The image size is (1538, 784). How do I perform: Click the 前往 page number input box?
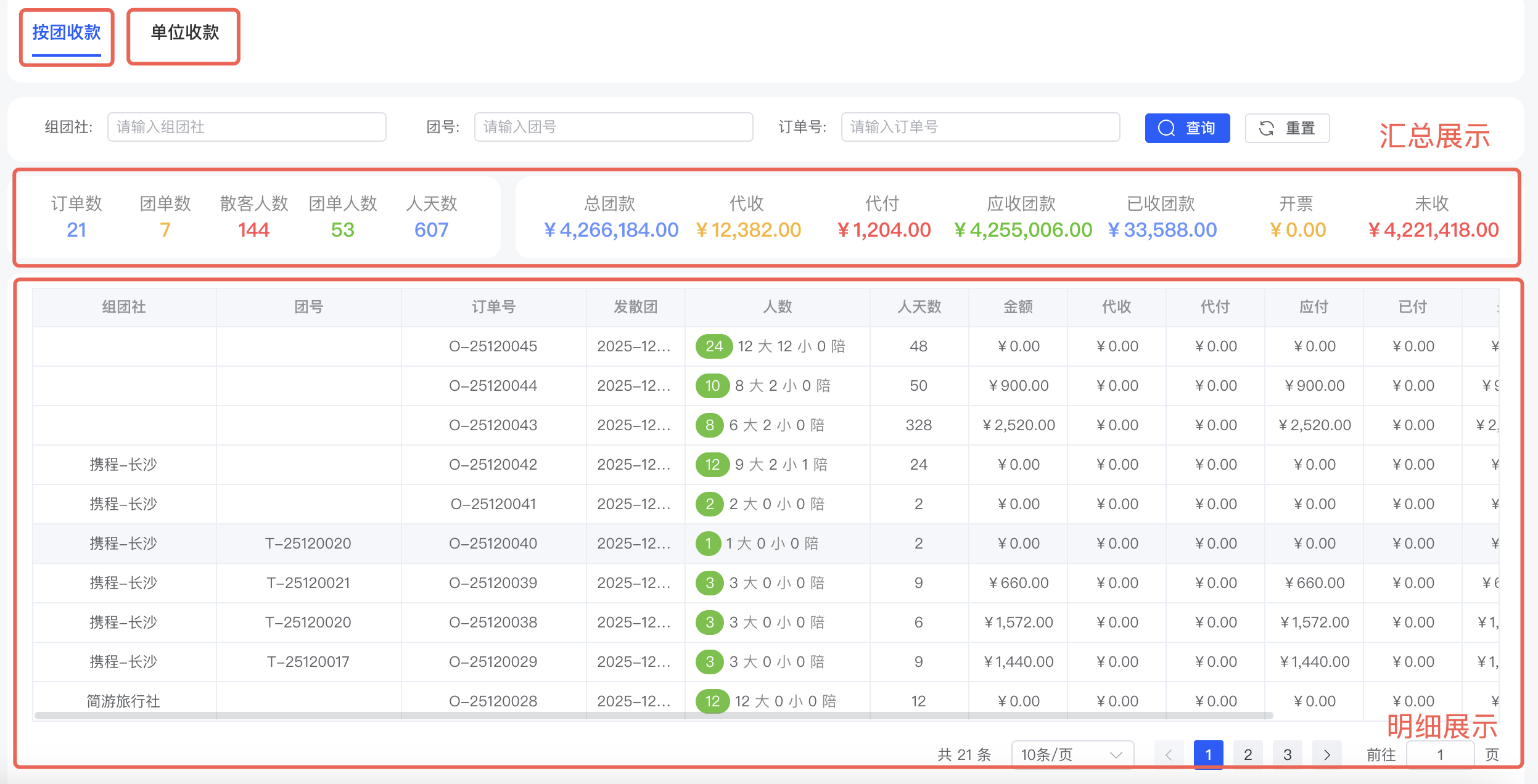tap(1439, 754)
